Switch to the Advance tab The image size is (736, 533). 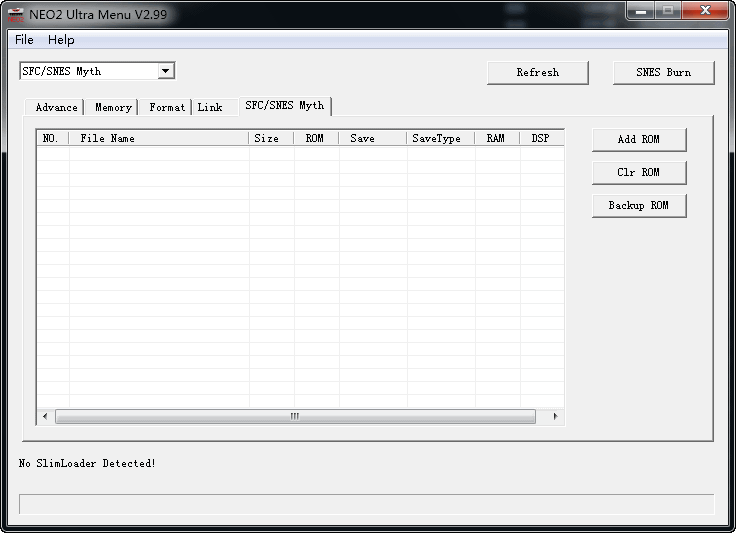tap(56, 107)
